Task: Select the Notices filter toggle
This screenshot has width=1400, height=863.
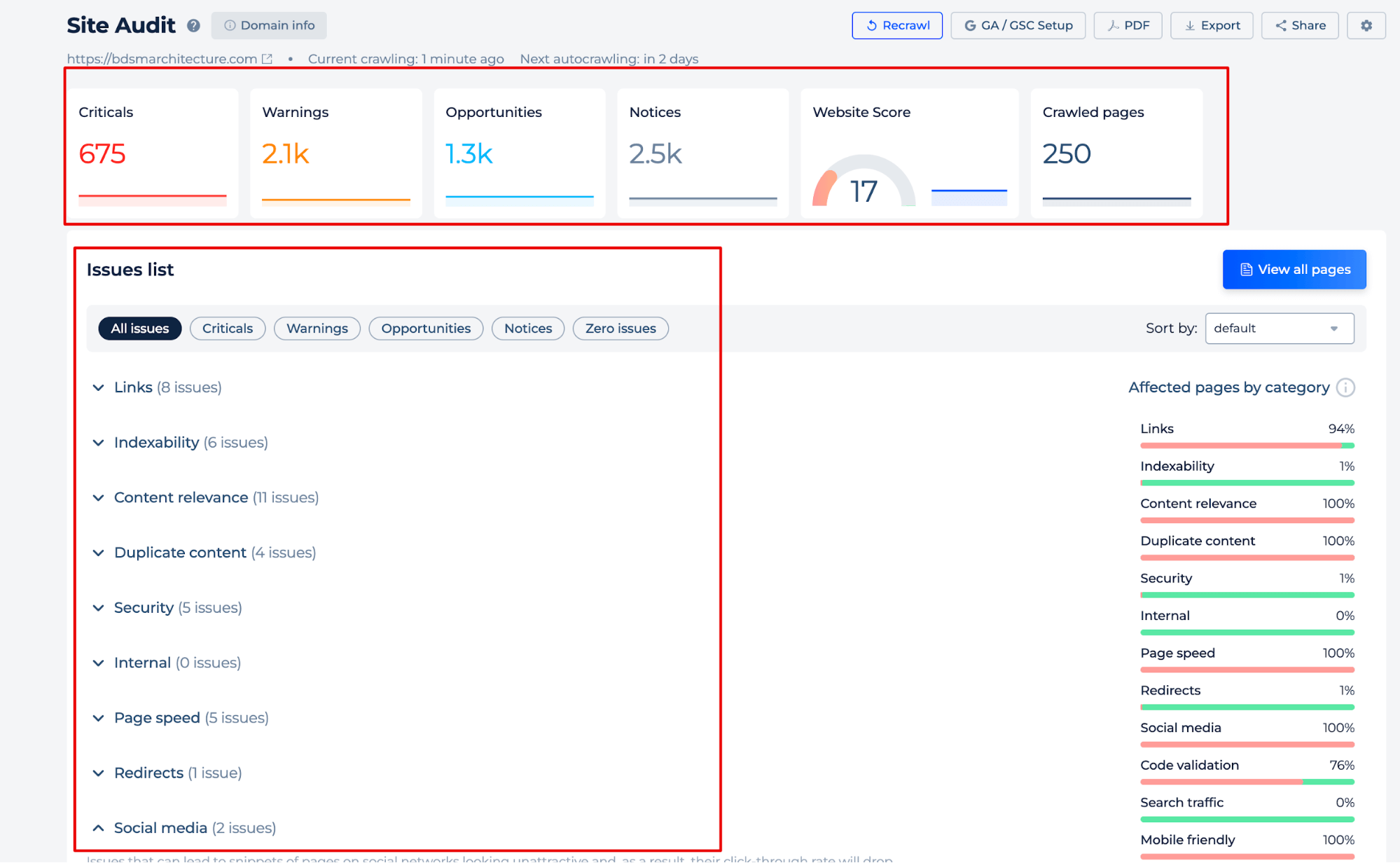Action: tap(528, 328)
